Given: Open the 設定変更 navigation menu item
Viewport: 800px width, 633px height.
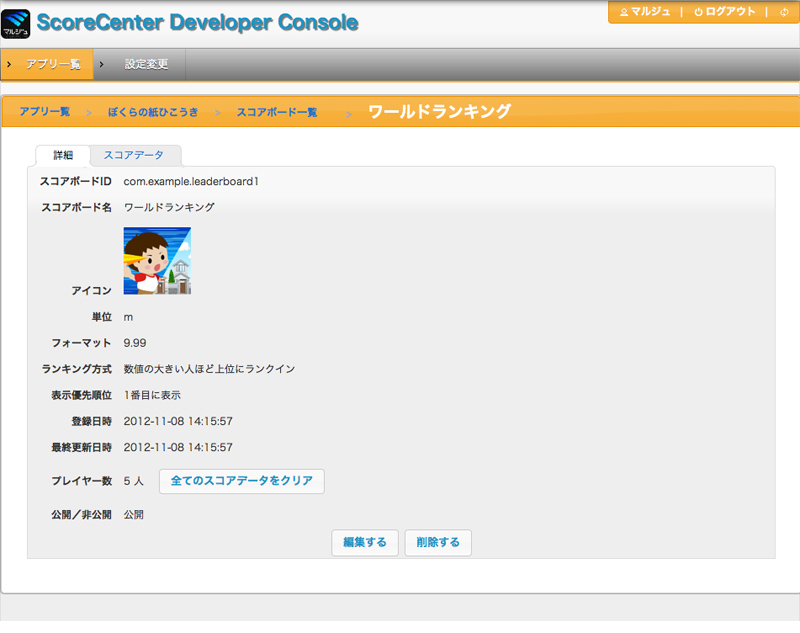Looking at the screenshot, I should point(146,64).
